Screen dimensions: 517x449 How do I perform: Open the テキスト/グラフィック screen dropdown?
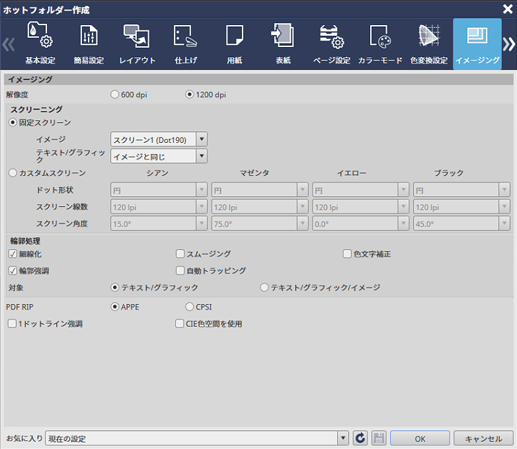point(202,156)
